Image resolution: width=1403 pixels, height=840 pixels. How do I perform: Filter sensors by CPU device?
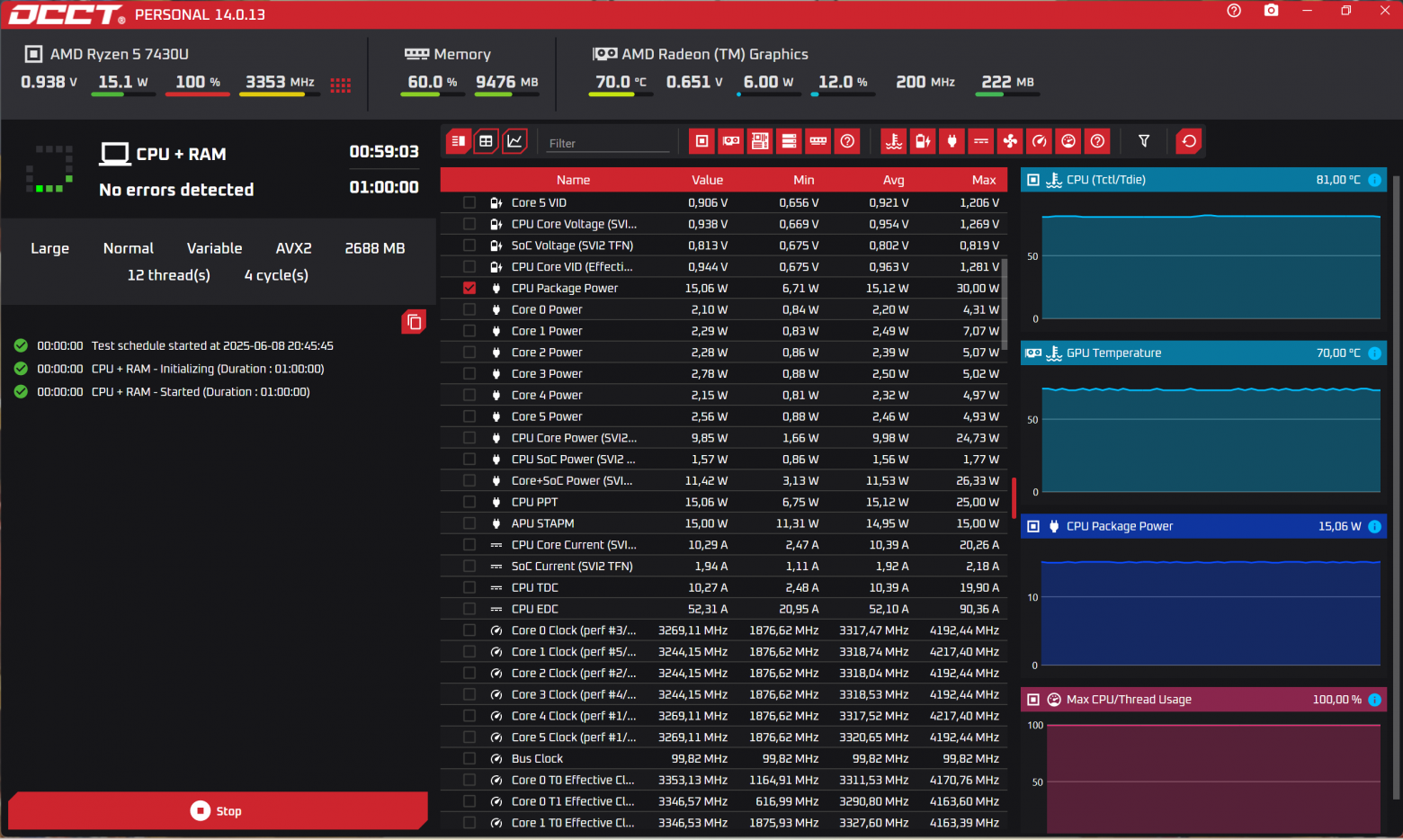(x=702, y=141)
